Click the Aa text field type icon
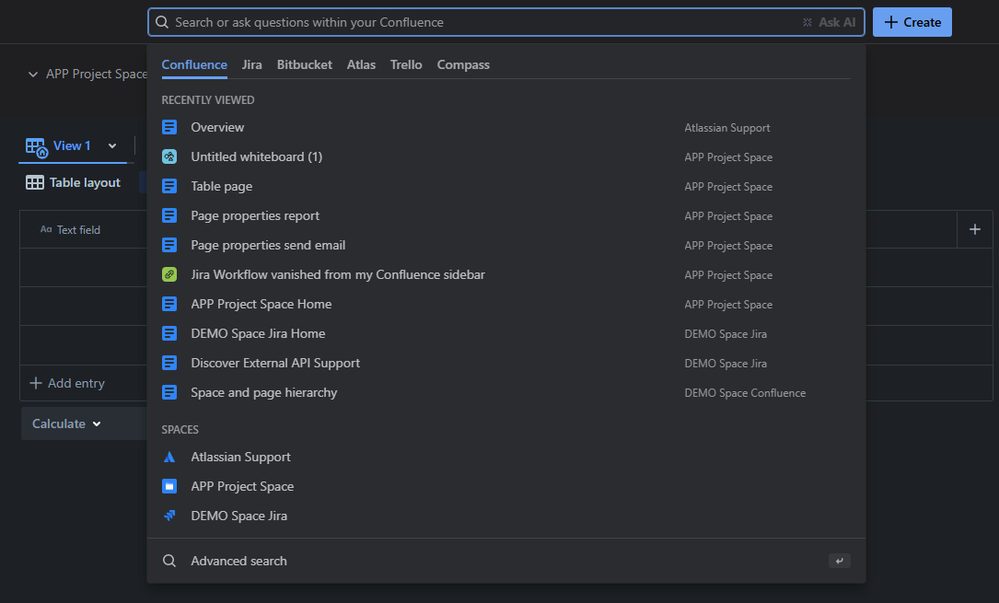 point(46,229)
